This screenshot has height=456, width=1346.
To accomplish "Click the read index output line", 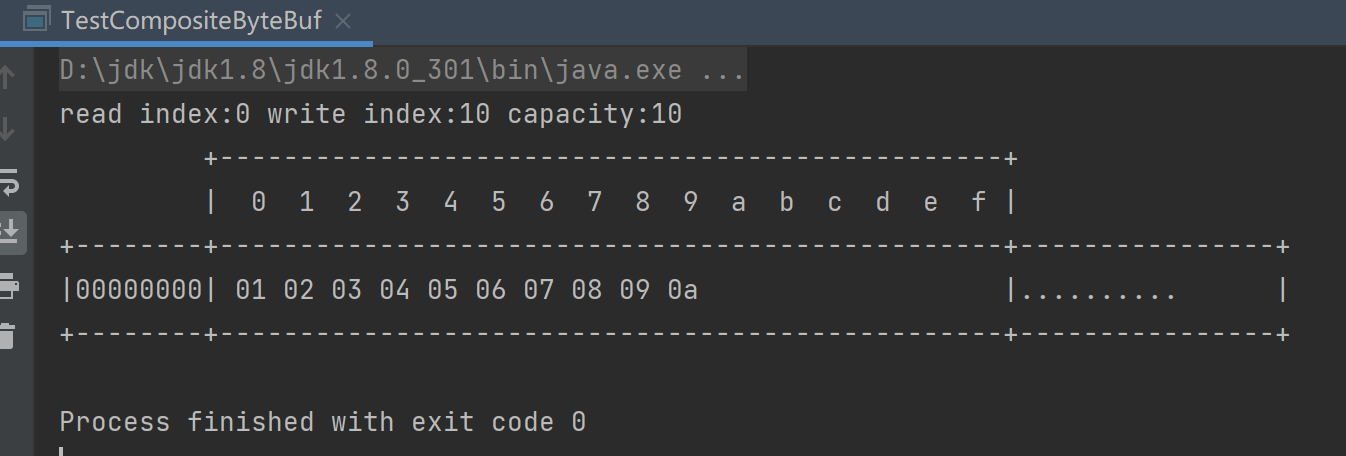I will click(370, 115).
